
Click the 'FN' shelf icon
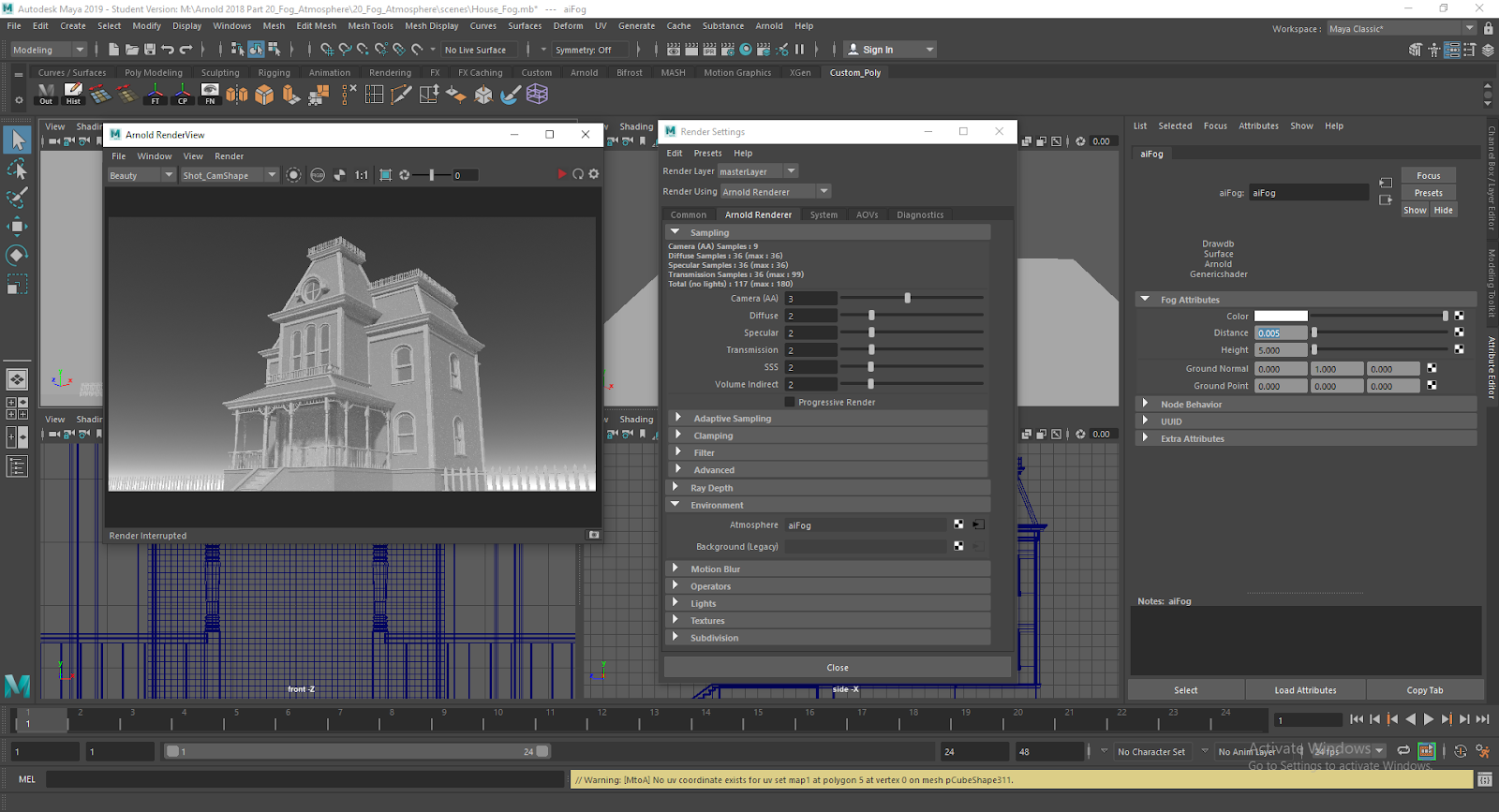click(x=210, y=94)
